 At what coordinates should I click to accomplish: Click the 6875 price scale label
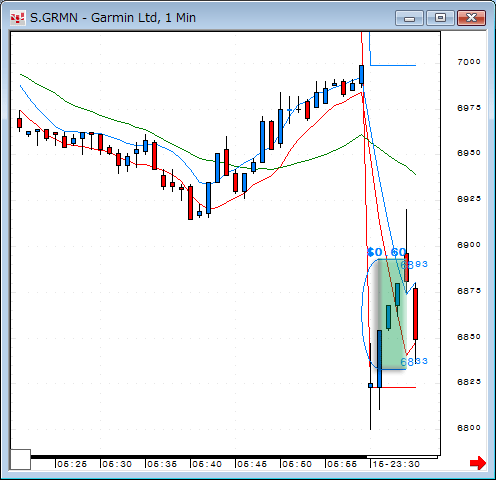[x=469, y=291]
